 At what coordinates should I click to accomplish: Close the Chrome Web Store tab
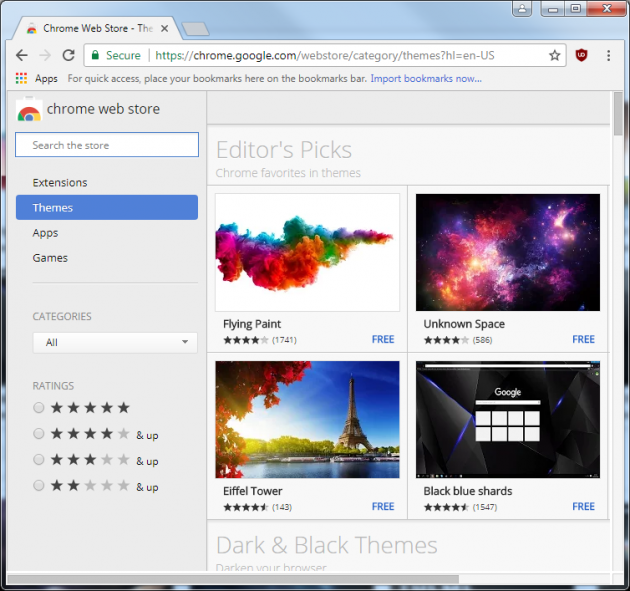pyautogui.click(x=164, y=29)
